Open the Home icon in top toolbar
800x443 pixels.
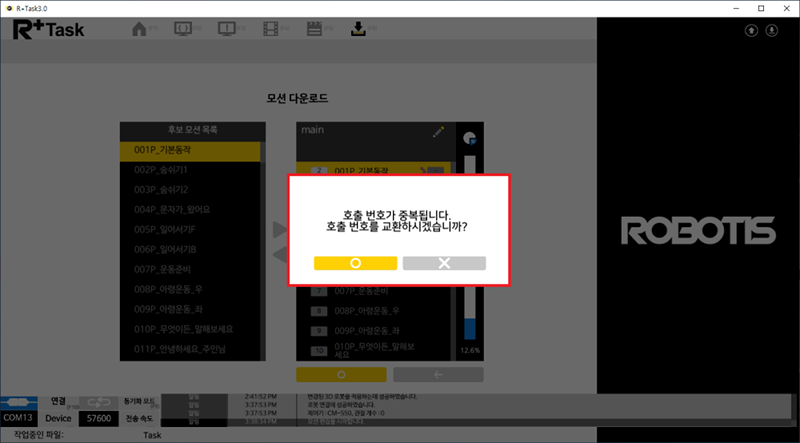(x=140, y=28)
